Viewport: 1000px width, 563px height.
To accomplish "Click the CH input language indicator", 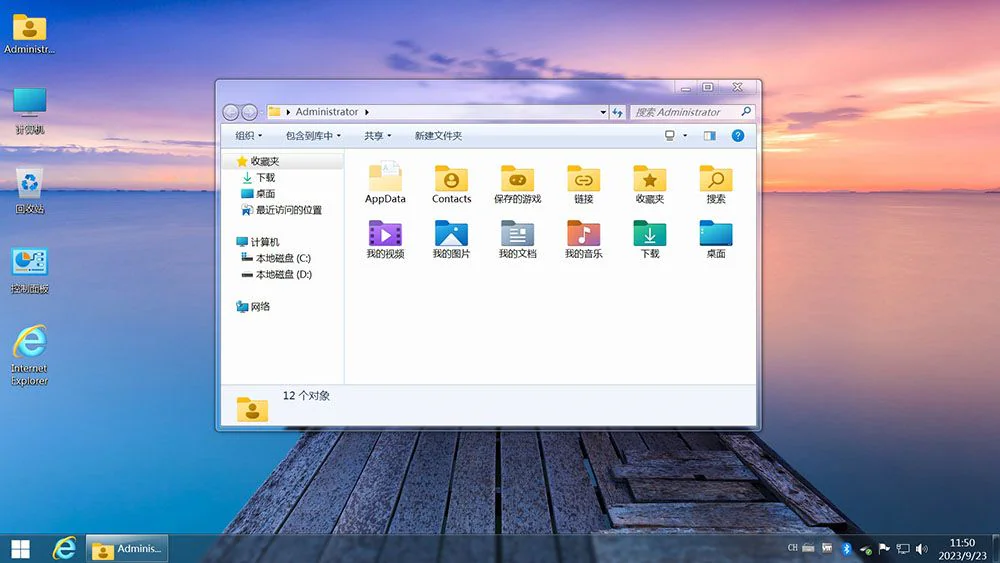I will coord(792,548).
